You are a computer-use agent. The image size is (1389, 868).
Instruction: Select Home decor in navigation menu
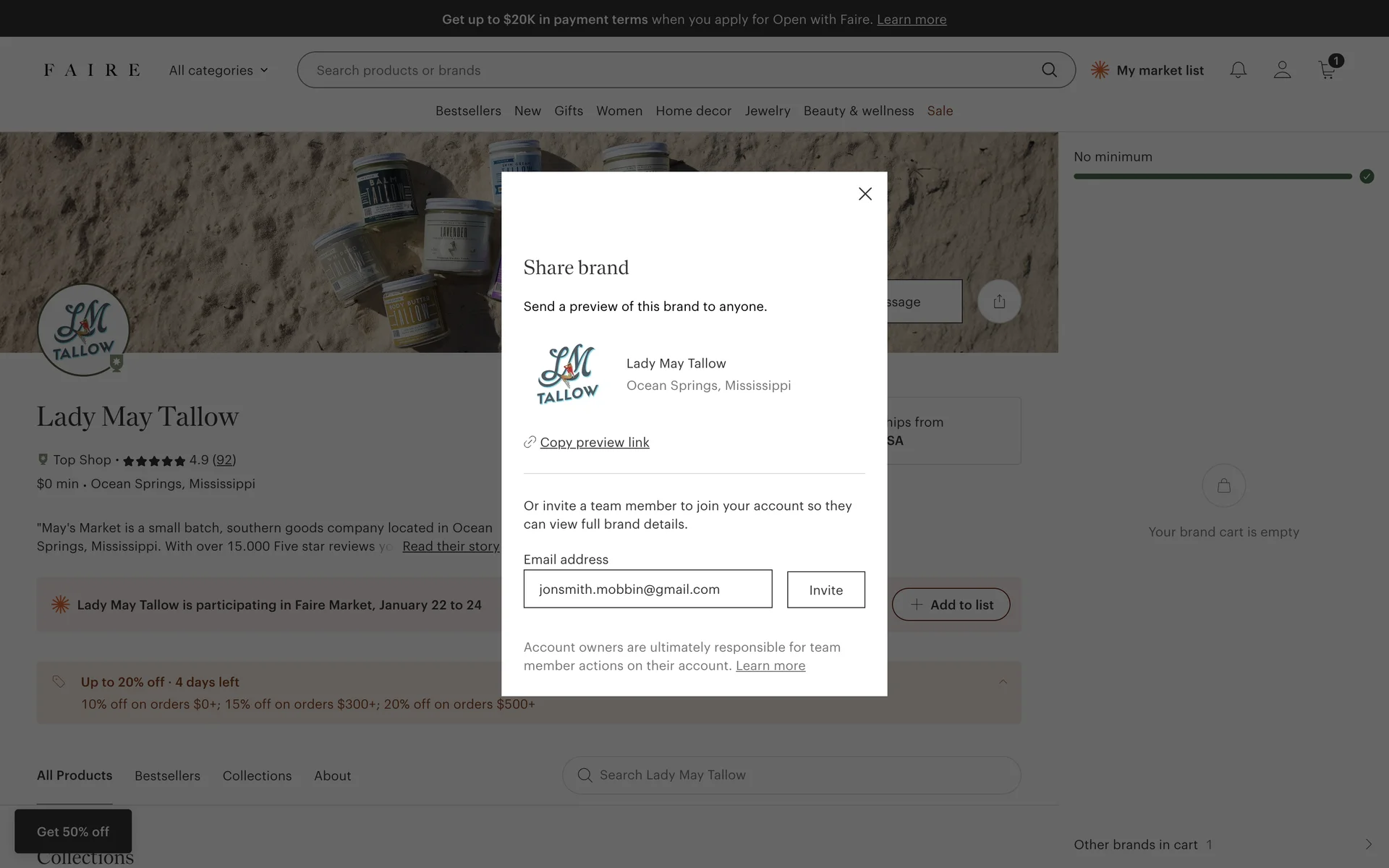coord(693,111)
